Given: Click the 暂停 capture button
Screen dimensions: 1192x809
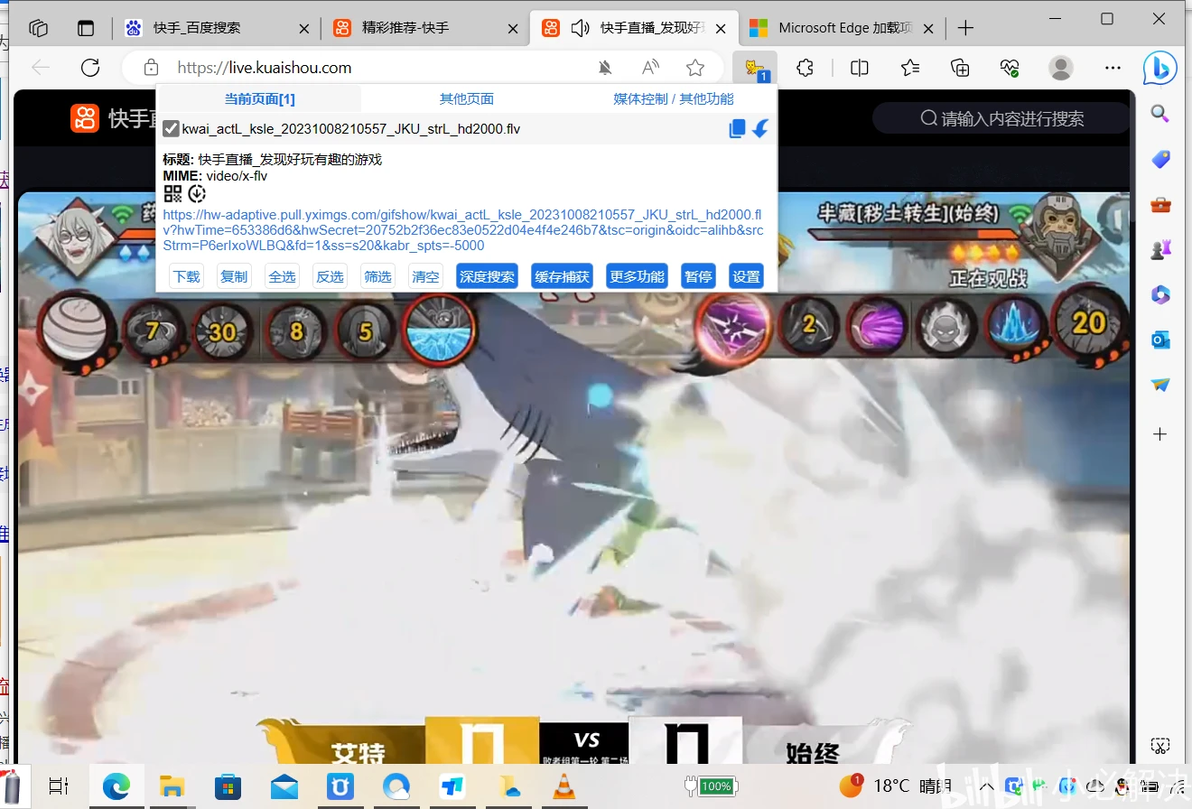Looking at the screenshot, I should coord(698,277).
